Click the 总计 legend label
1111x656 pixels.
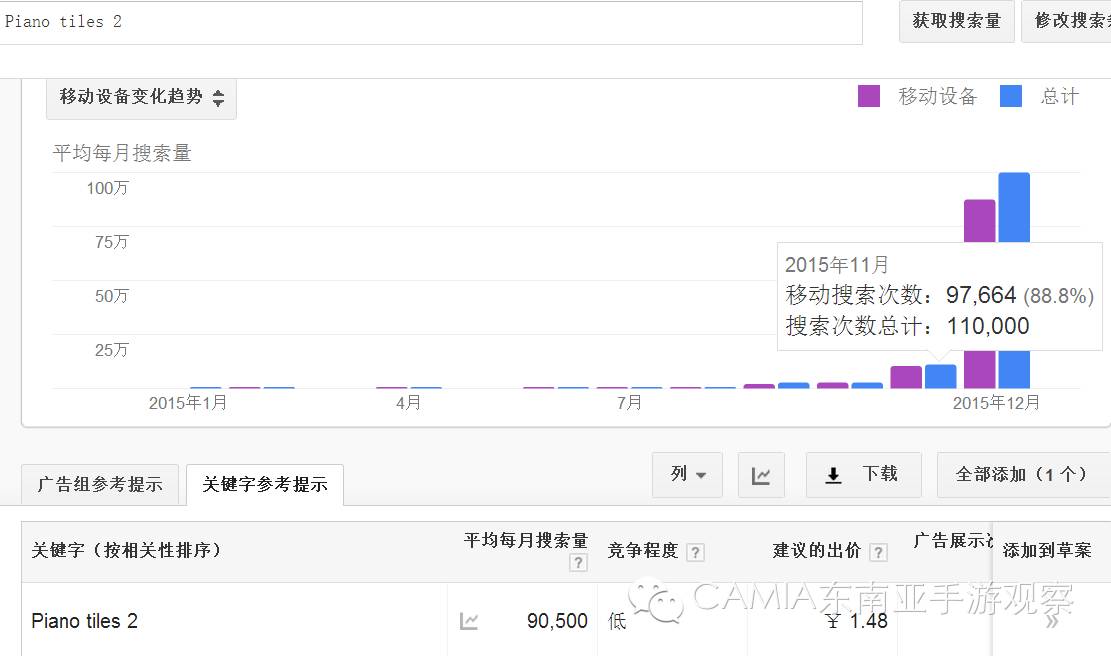(1059, 96)
